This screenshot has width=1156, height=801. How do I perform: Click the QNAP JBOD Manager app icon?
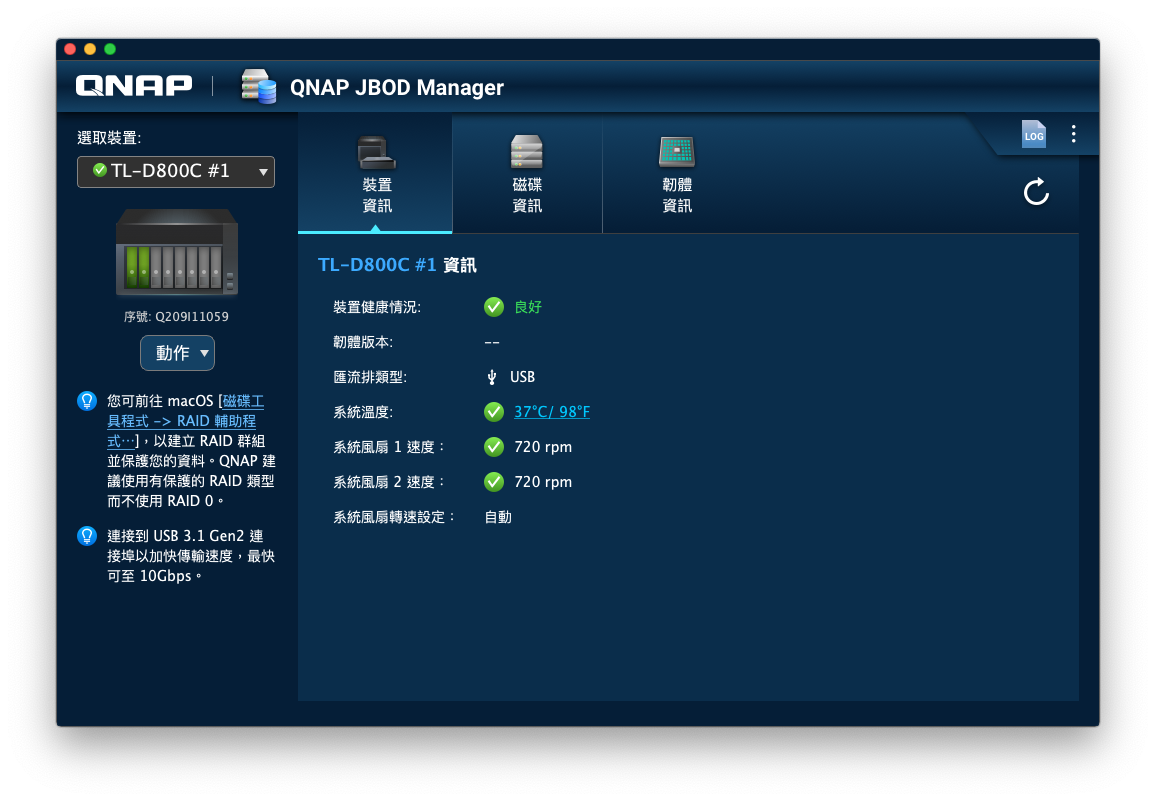click(257, 87)
